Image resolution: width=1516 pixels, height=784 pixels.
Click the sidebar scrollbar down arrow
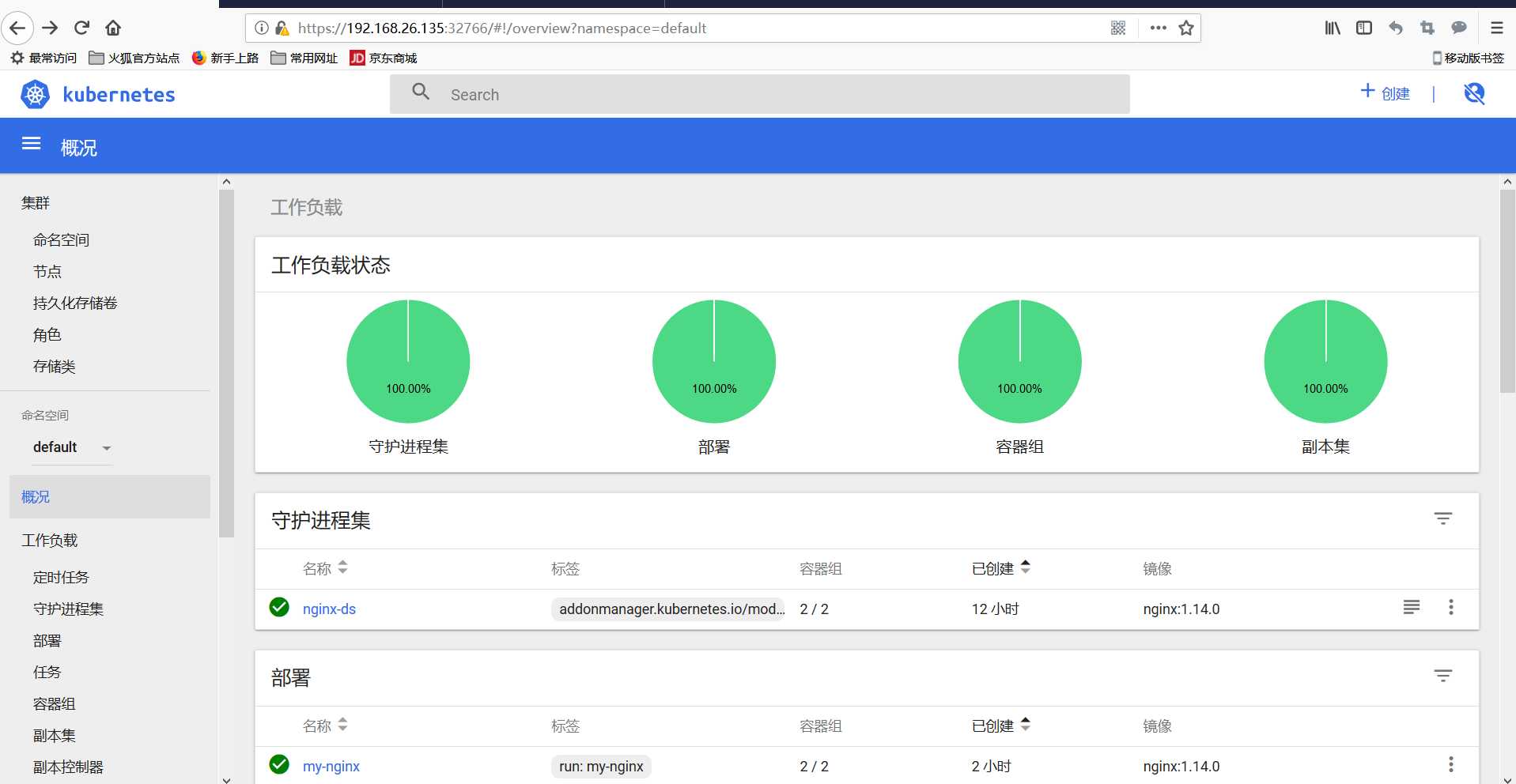click(x=226, y=779)
